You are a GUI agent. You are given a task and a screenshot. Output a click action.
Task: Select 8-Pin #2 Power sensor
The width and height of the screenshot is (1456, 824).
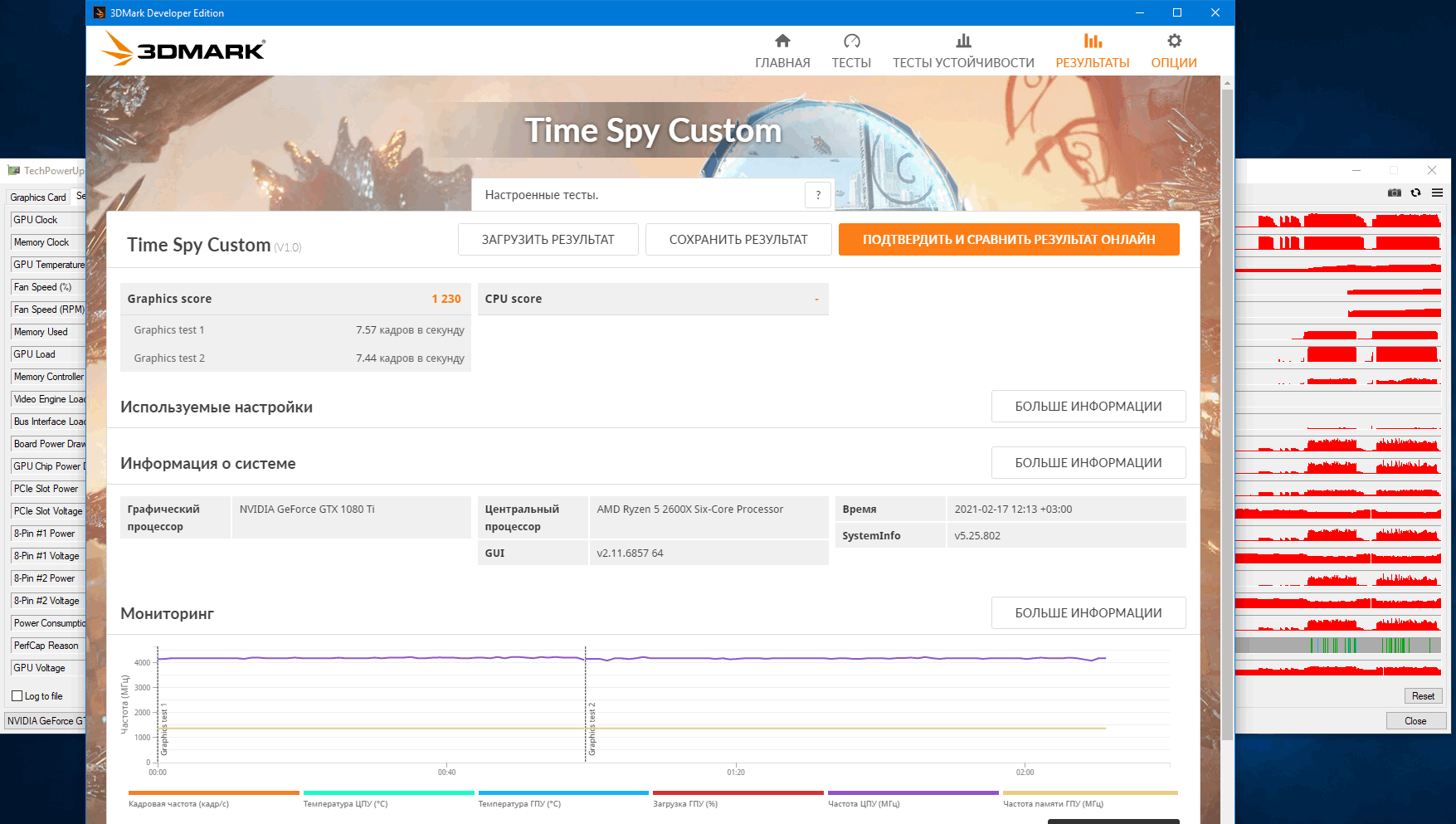pyautogui.click(x=48, y=578)
